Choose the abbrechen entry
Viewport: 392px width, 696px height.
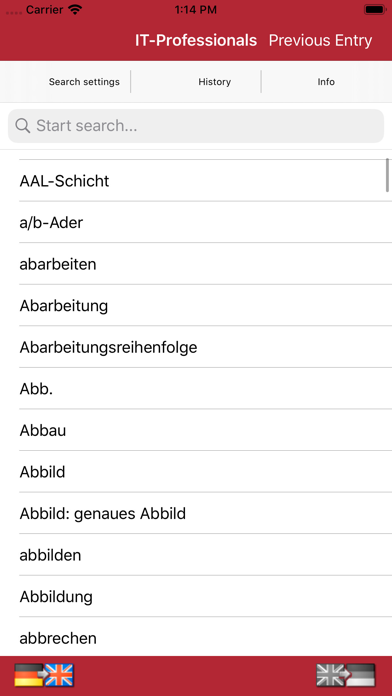(x=196, y=637)
